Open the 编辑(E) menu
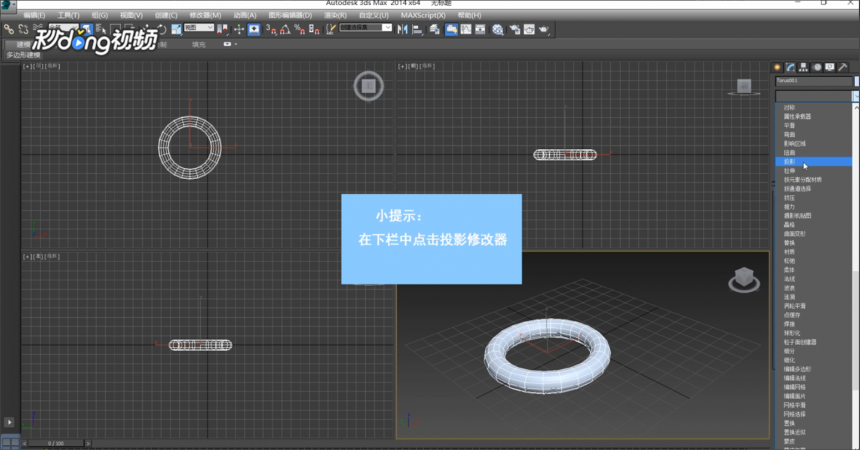This screenshot has height=450, width=860. pyautogui.click(x=34, y=15)
